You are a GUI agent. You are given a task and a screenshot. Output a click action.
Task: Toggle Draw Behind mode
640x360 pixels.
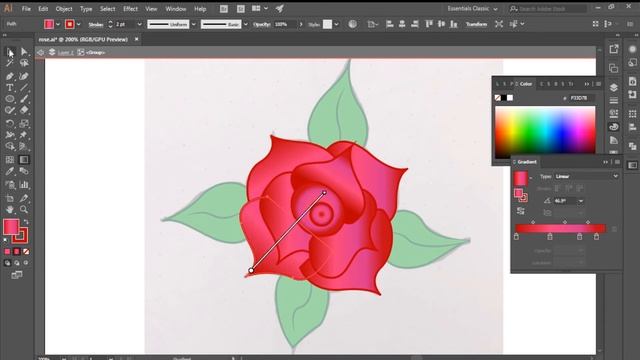[x=17, y=263]
